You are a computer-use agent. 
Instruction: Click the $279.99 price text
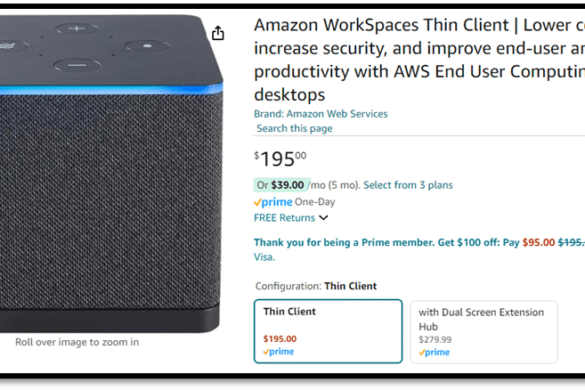(x=435, y=340)
